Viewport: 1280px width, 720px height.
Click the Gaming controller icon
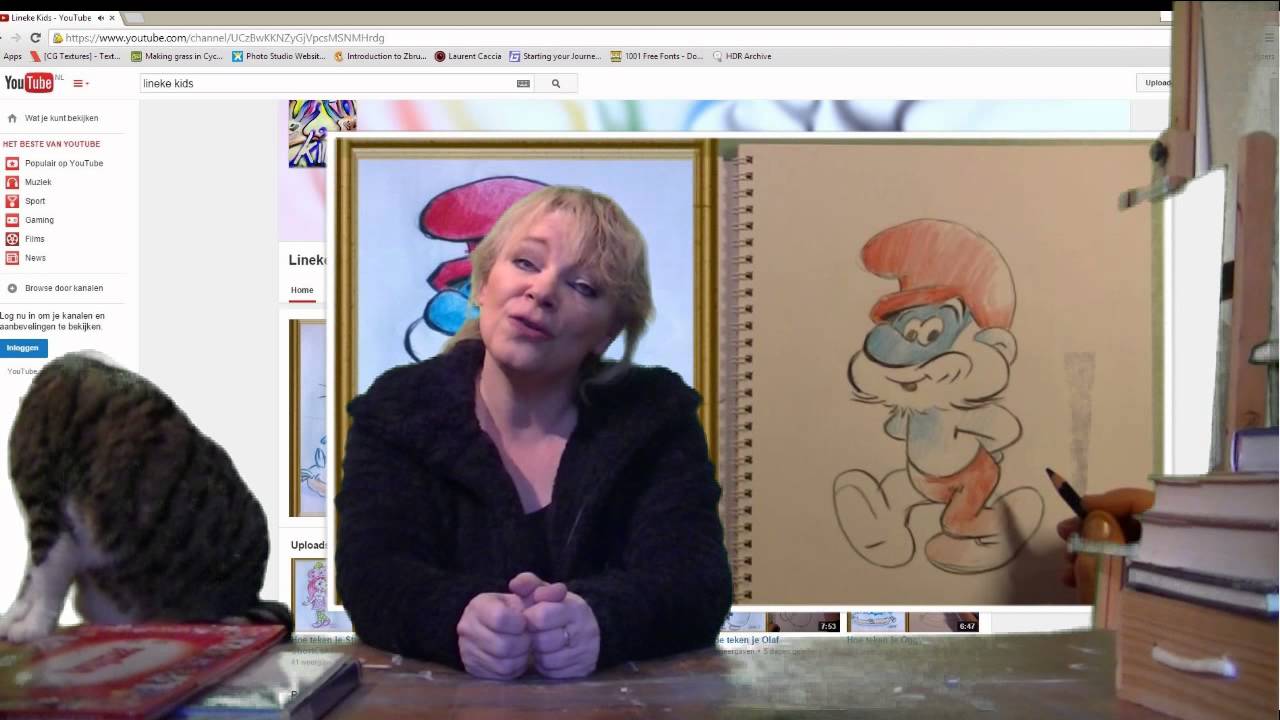pyautogui.click(x=12, y=220)
